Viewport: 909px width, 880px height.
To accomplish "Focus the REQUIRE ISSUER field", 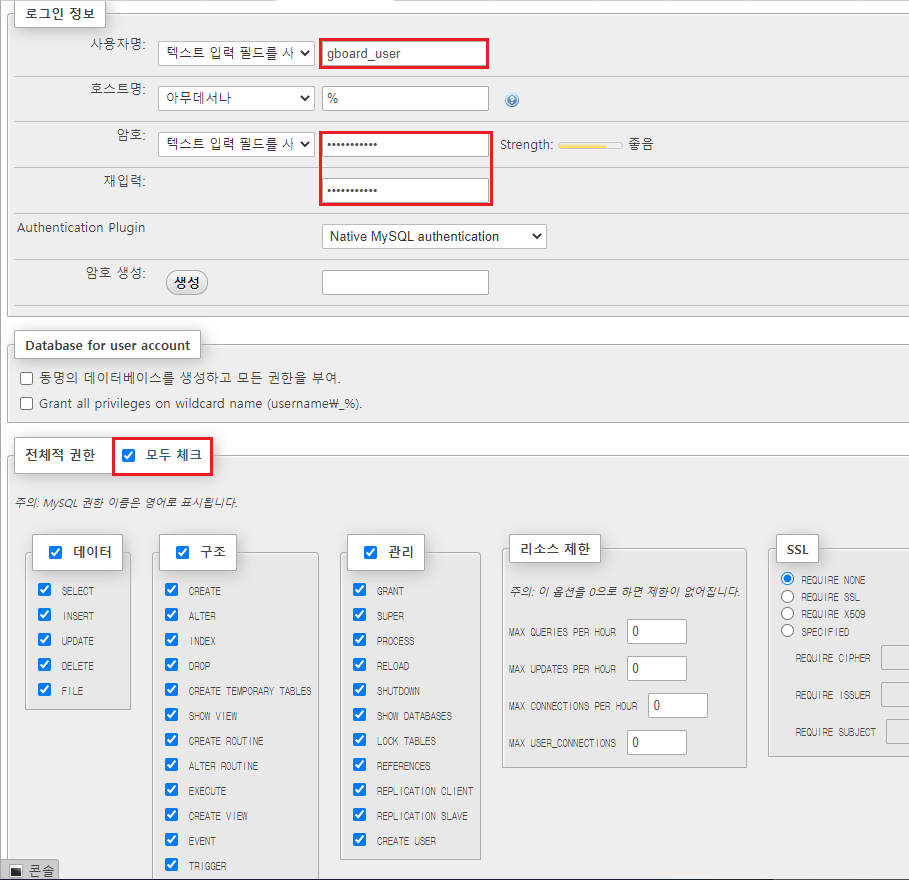I will point(895,694).
